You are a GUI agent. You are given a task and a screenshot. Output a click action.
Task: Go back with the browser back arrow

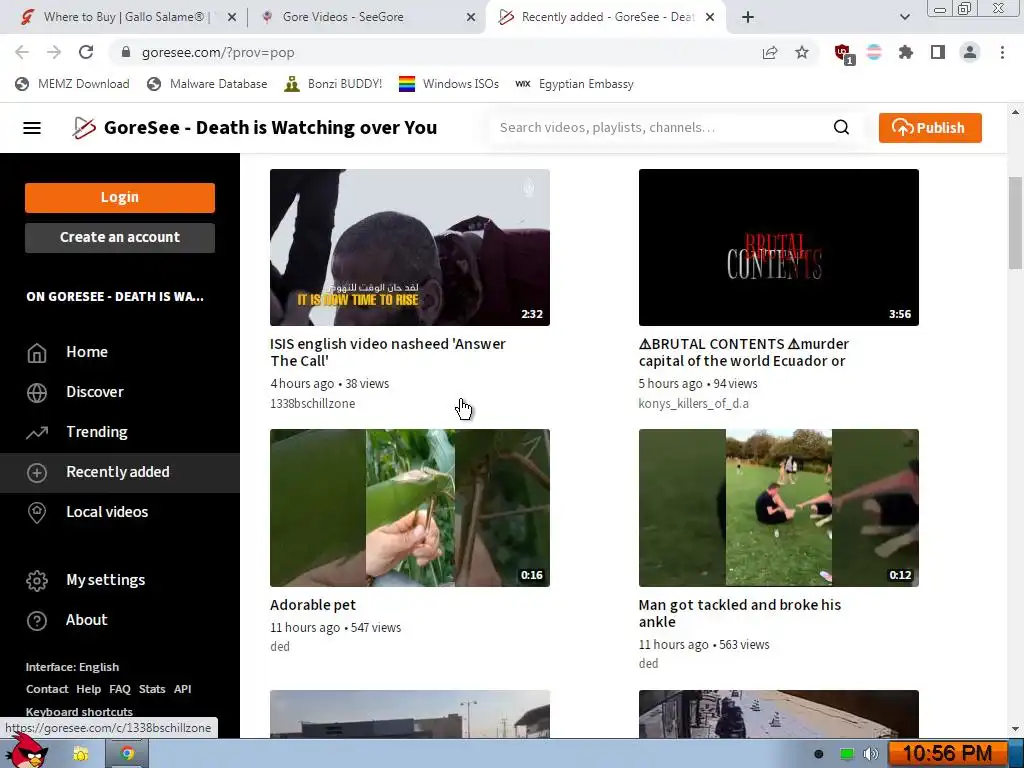(x=22, y=52)
